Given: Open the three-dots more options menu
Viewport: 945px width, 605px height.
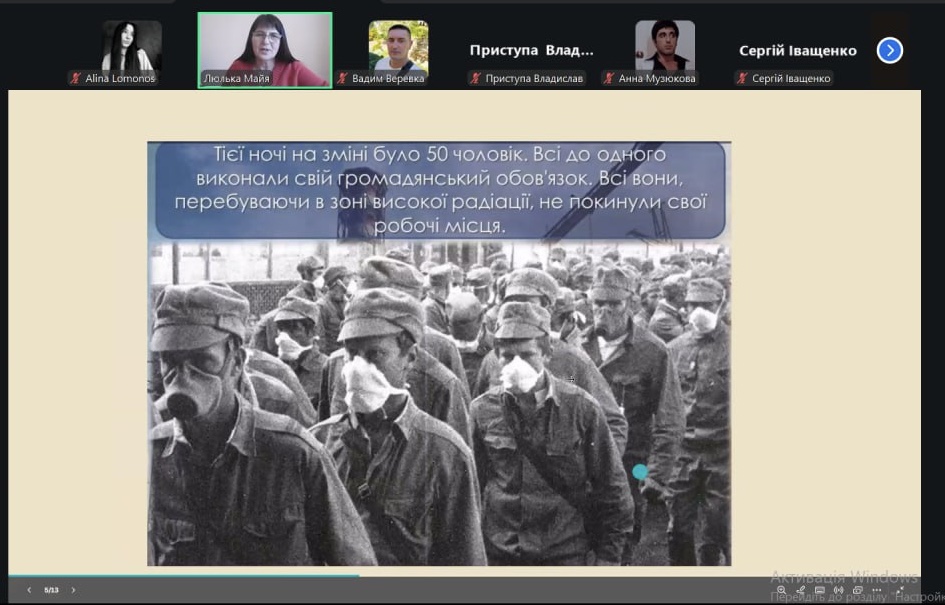Looking at the screenshot, I should (876, 590).
